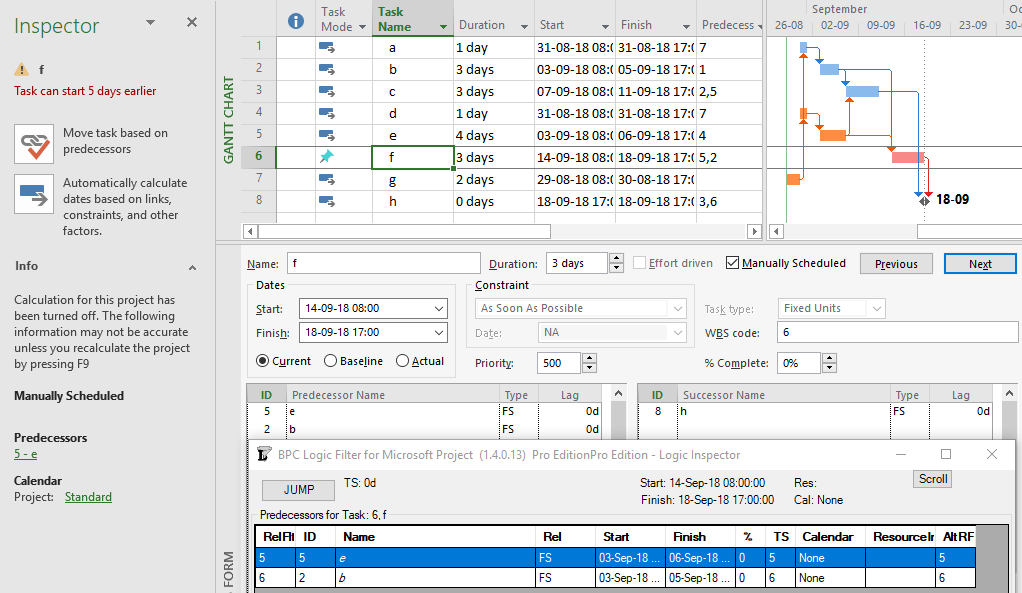Click the BPC Logic Filter app icon
This screenshot has width=1022, height=593.
pyautogui.click(x=263, y=454)
